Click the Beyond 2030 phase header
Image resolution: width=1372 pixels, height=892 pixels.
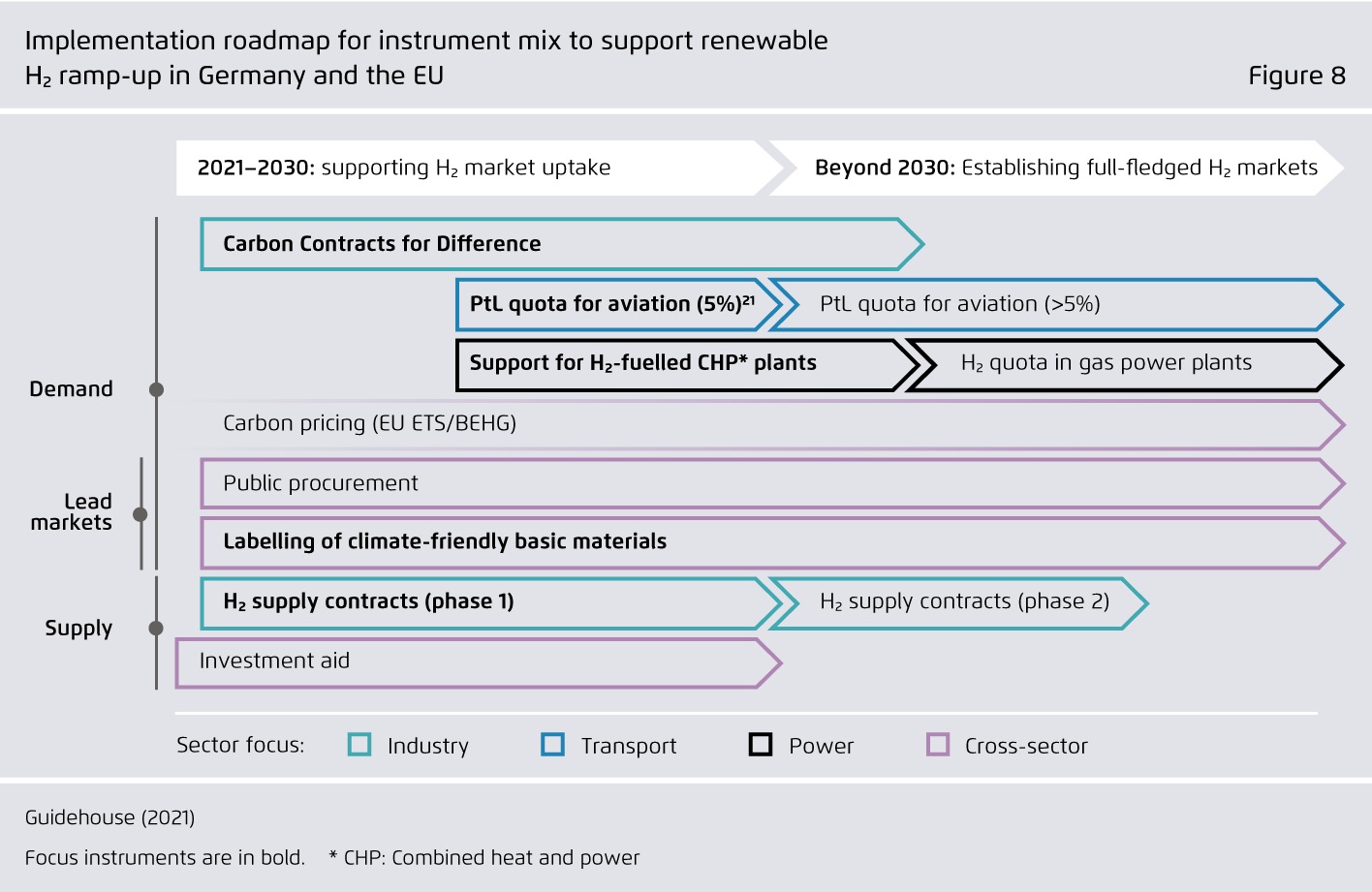coord(1061,168)
